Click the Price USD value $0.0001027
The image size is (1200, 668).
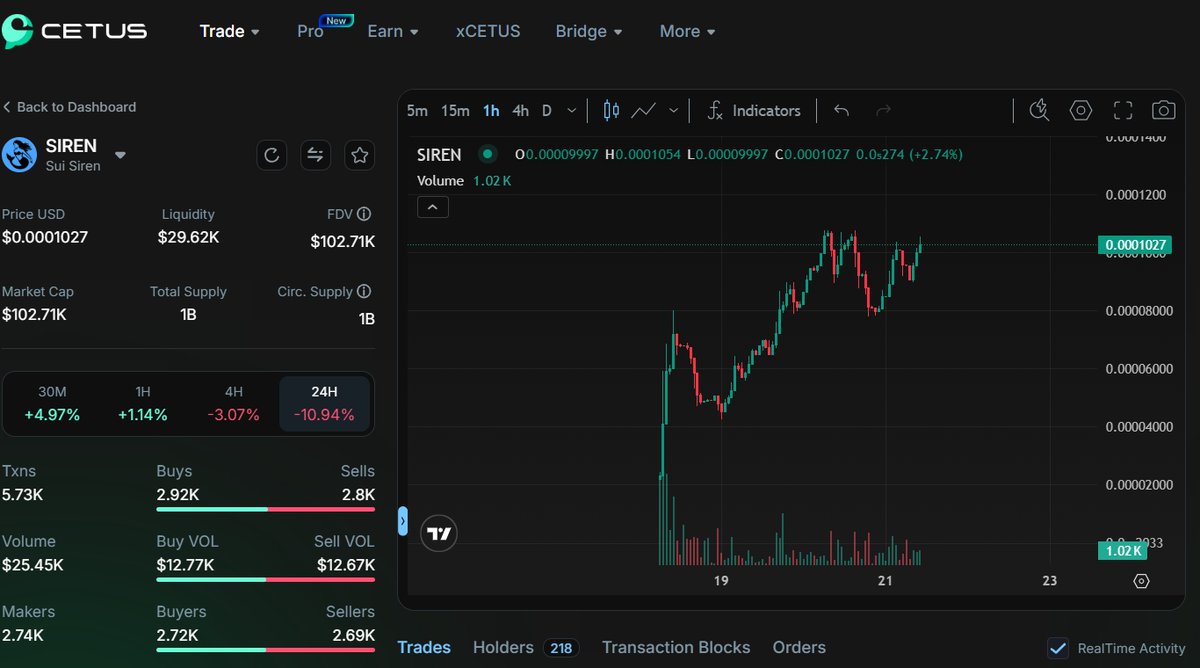45,237
